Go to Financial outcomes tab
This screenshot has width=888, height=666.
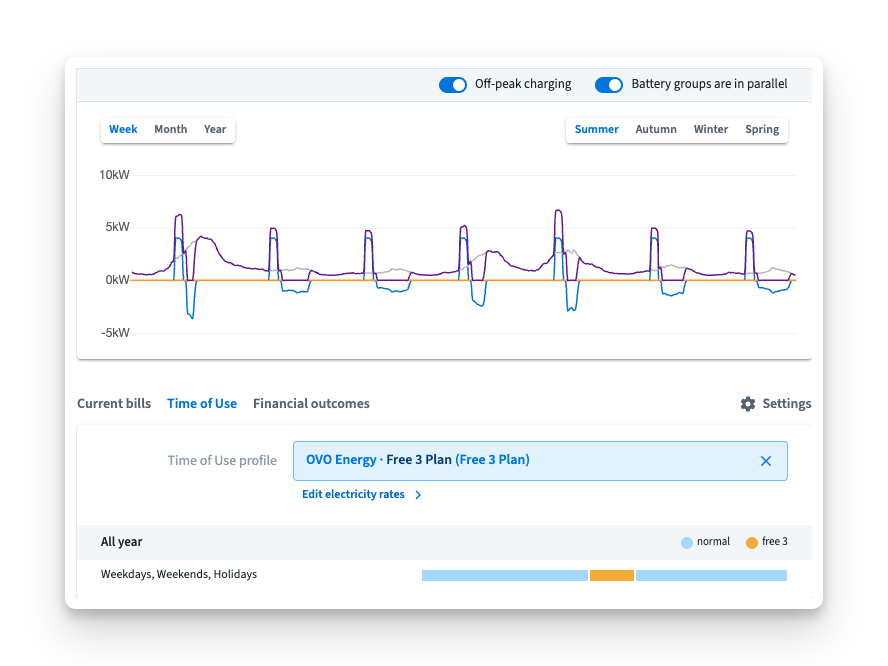(x=311, y=404)
